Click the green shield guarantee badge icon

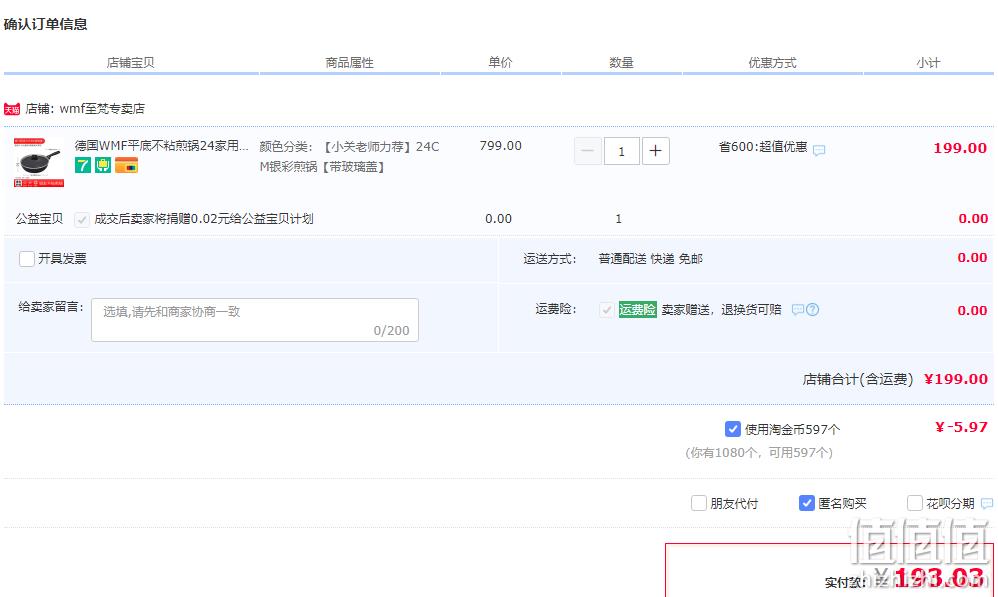point(103,165)
